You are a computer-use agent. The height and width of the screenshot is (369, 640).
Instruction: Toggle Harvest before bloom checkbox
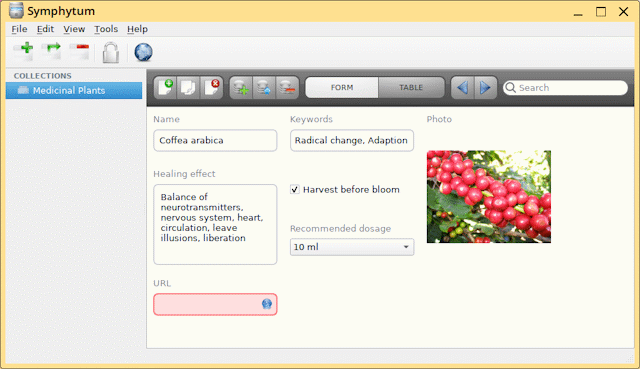pyautogui.click(x=295, y=189)
